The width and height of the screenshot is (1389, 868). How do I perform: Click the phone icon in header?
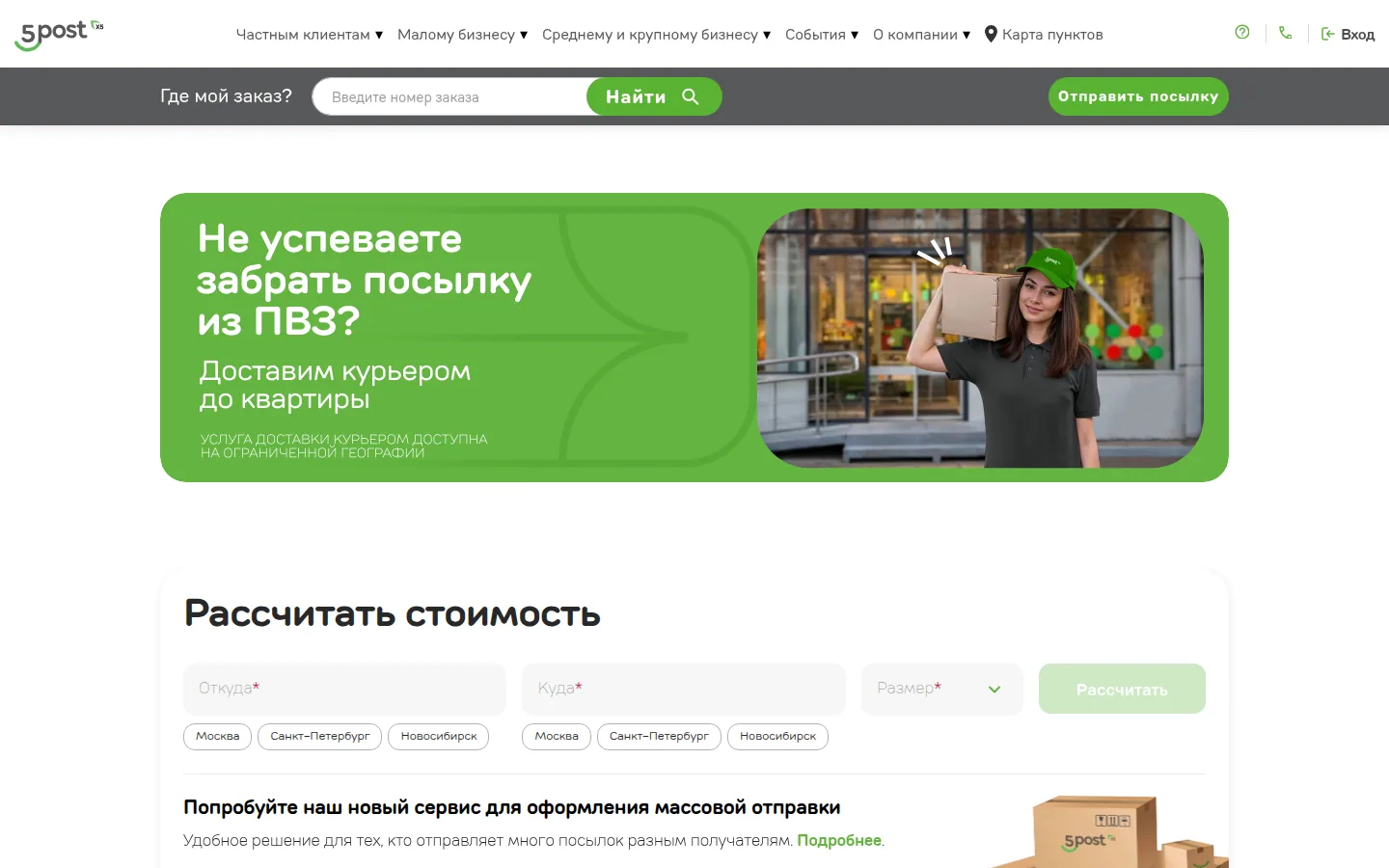[1286, 33]
